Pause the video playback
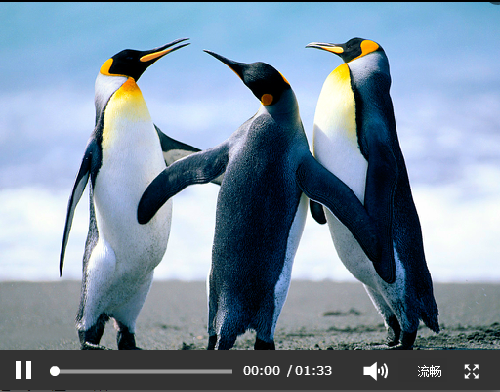The height and width of the screenshot is (392, 500). tap(23, 370)
